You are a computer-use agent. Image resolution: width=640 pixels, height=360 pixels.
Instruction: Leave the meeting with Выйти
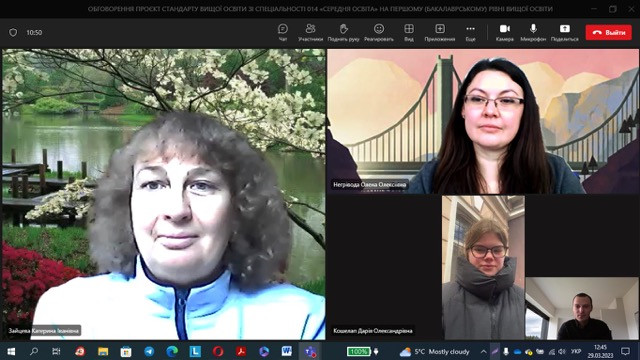click(609, 32)
